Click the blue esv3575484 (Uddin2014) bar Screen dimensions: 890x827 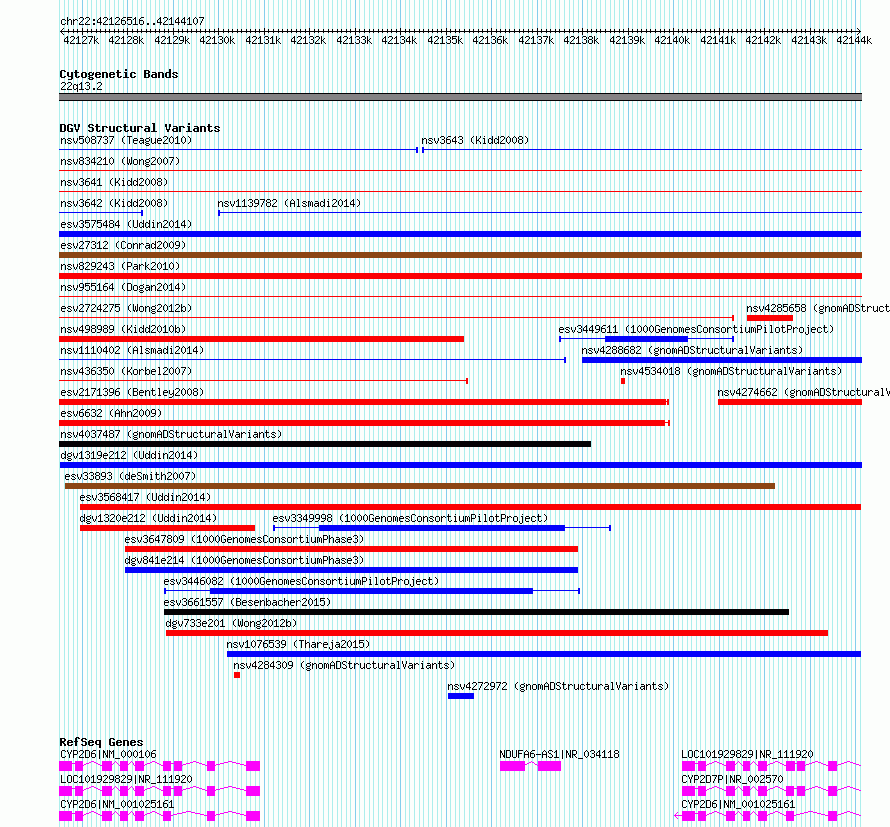[460, 234]
